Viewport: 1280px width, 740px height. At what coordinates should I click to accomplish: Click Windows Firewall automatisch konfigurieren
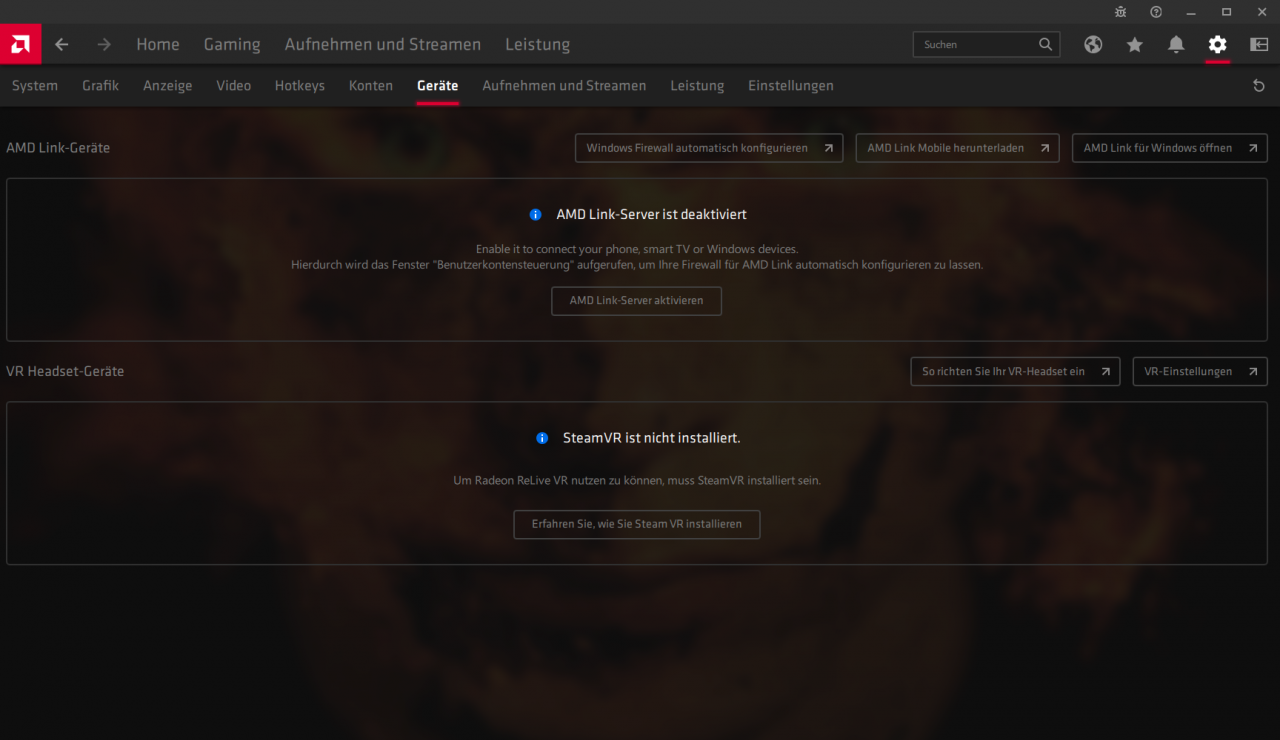[x=709, y=148]
